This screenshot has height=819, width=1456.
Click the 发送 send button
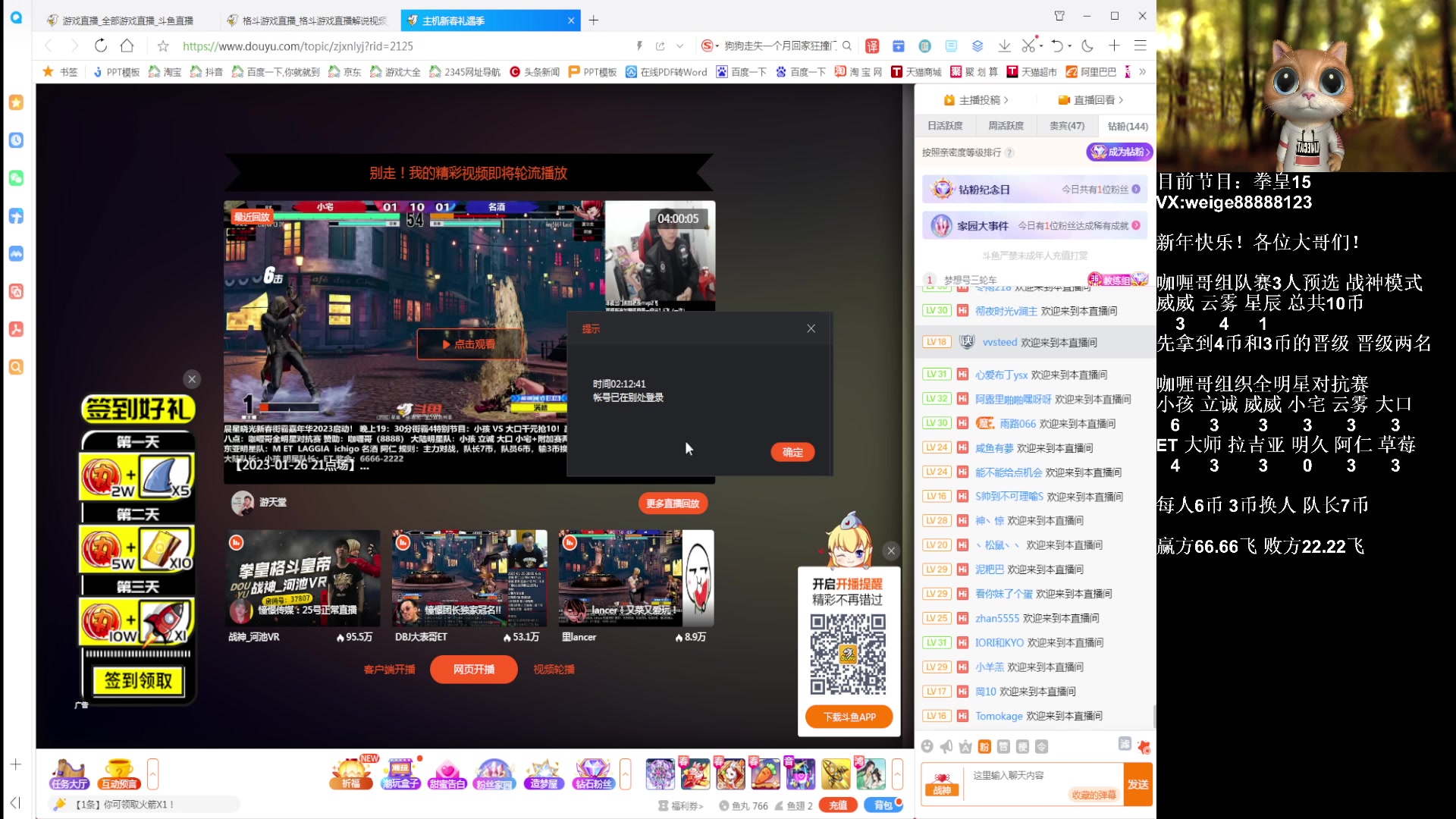[x=1138, y=784]
